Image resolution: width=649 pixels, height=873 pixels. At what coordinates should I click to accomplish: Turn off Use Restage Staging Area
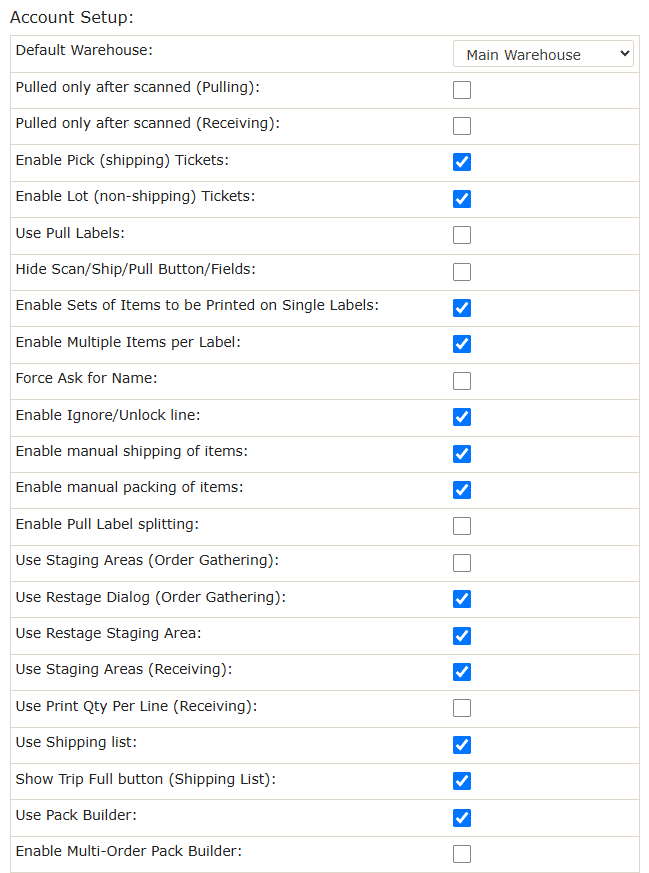click(x=461, y=636)
